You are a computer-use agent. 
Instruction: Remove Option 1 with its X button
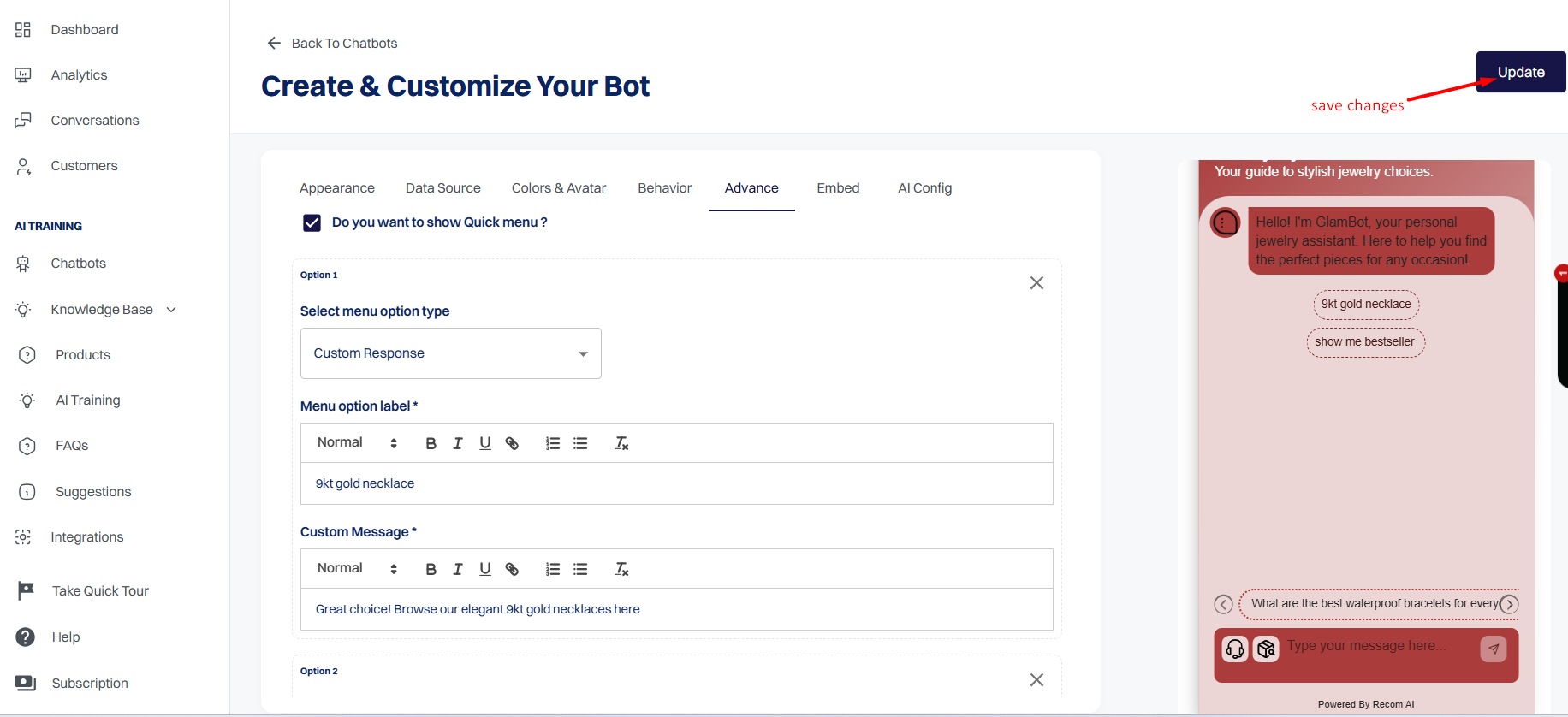[x=1036, y=283]
